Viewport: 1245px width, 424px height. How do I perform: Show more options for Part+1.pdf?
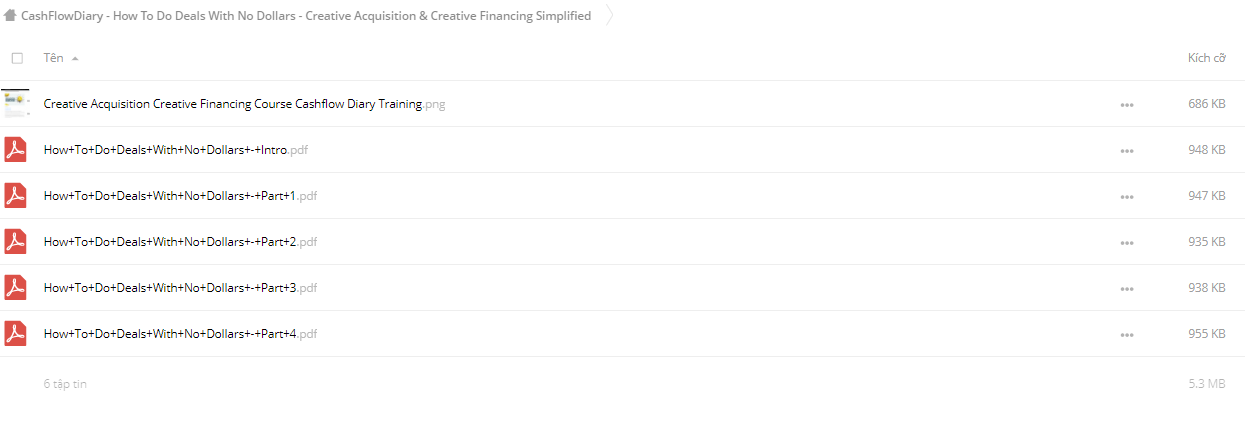pyautogui.click(x=1127, y=196)
